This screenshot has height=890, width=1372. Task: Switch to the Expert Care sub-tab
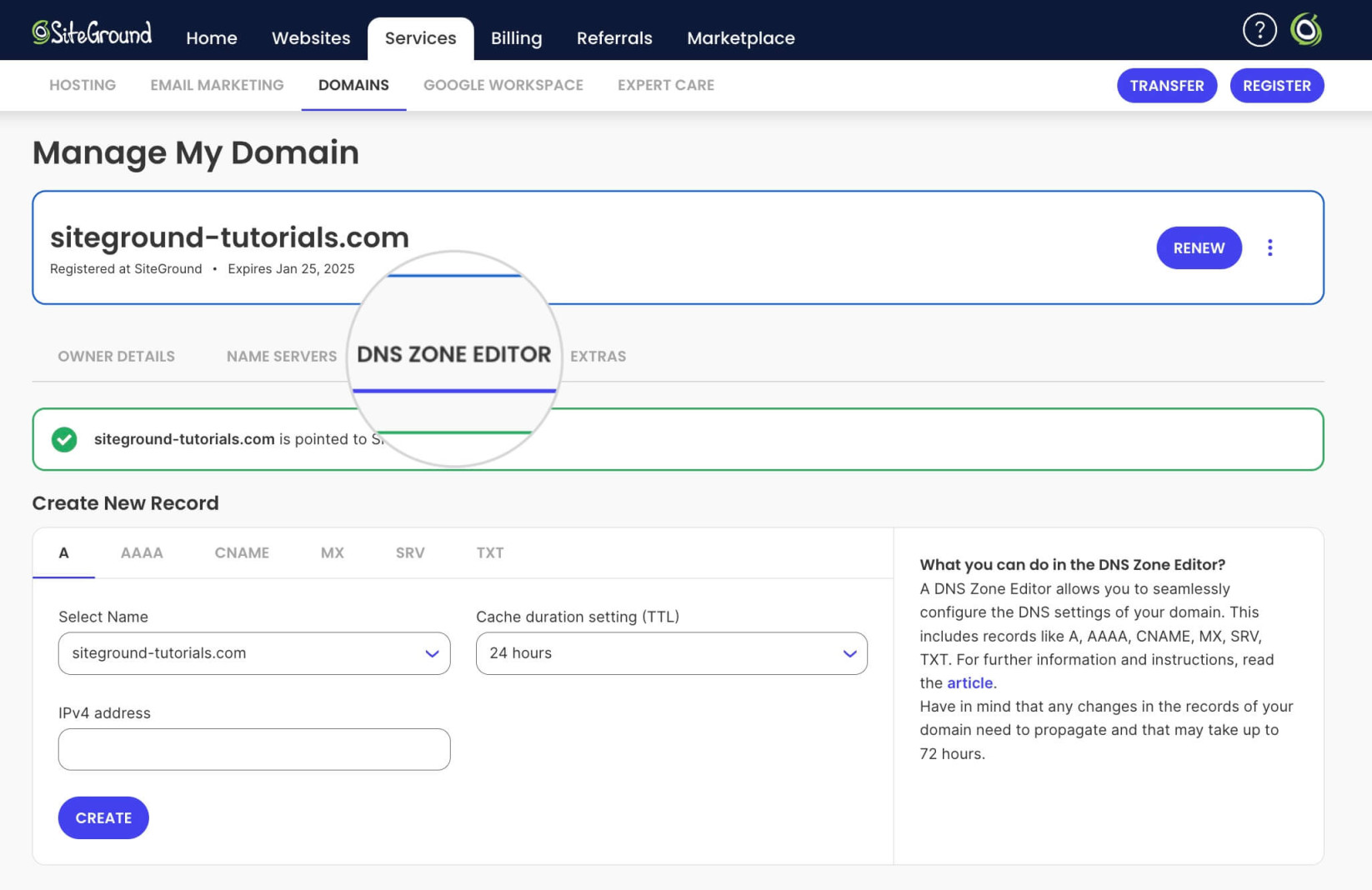(666, 85)
